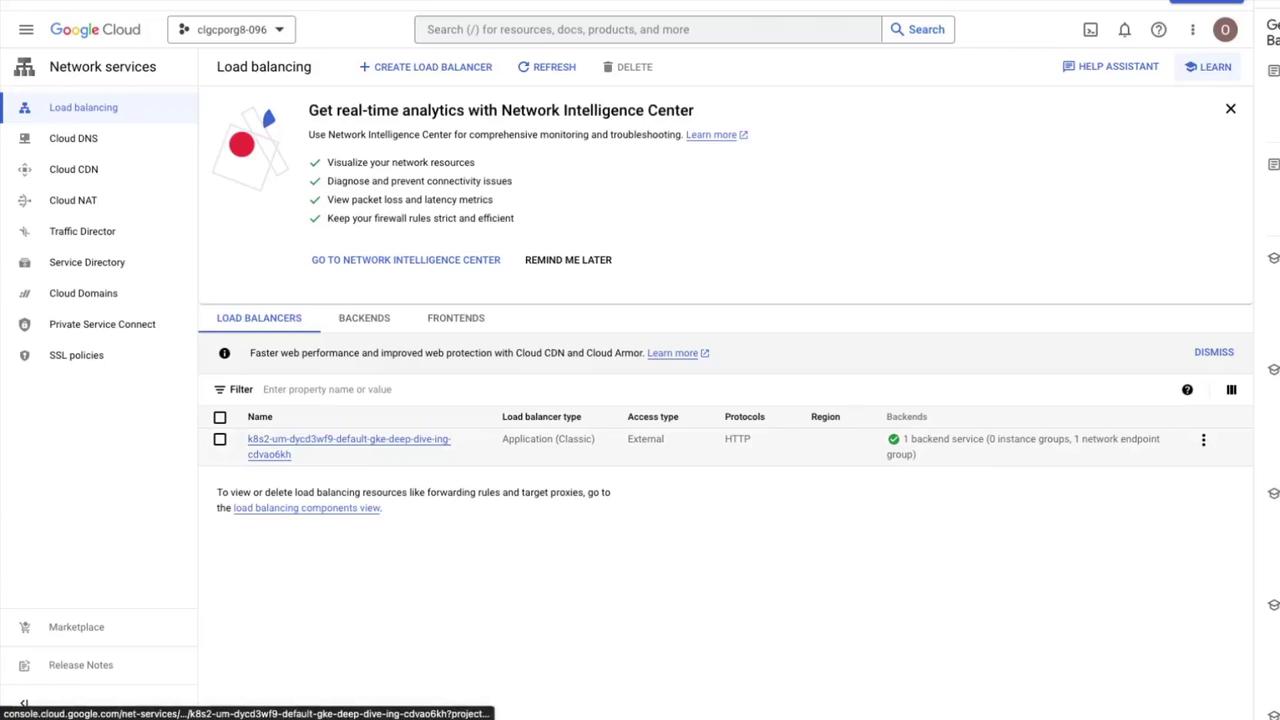Open Cloud DNS in the sidebar

point(73,139)
